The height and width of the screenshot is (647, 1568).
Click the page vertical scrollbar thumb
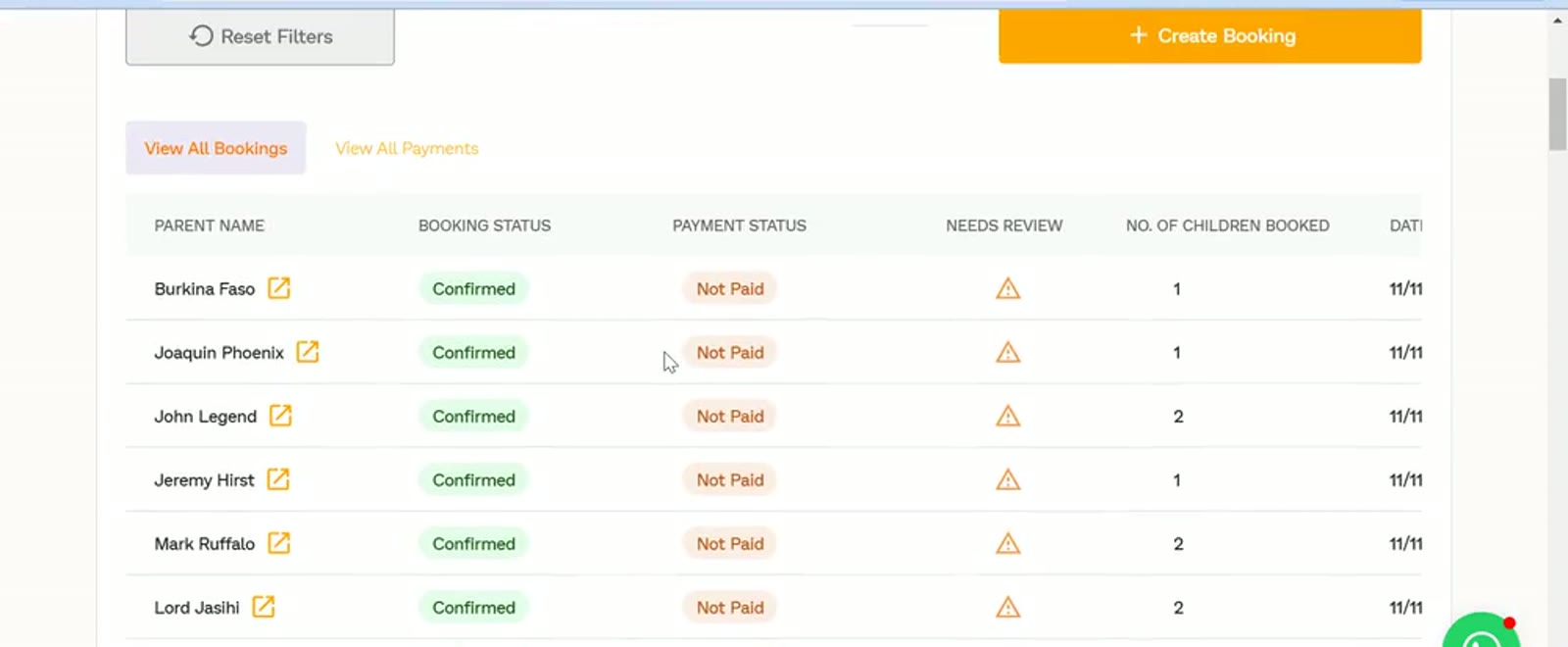point(1558,114)
